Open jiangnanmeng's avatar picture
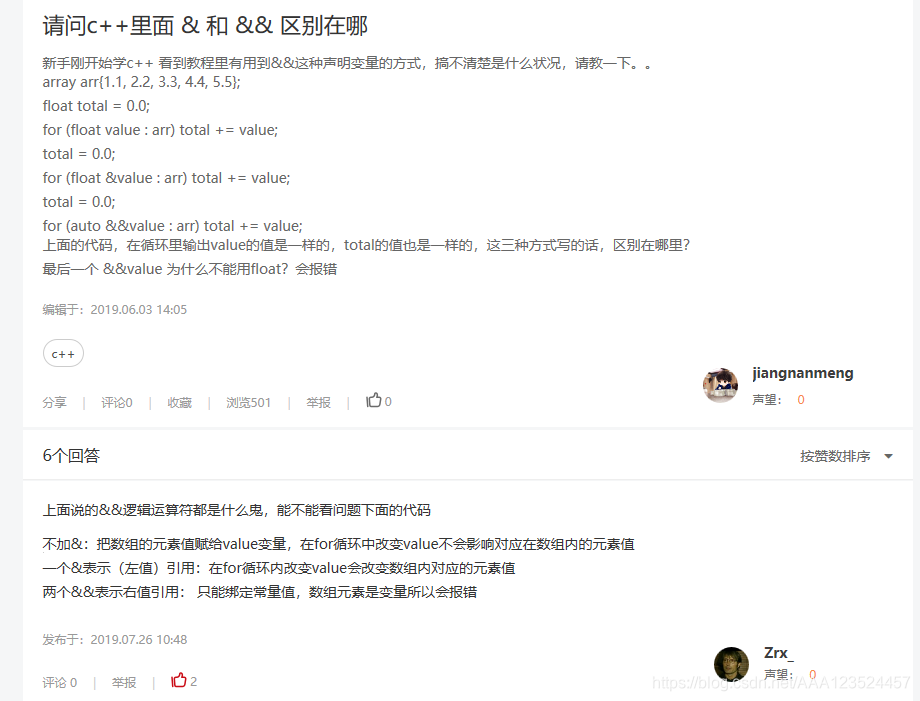Viewport: 920px width, 701px height. [x=721, y=385]
